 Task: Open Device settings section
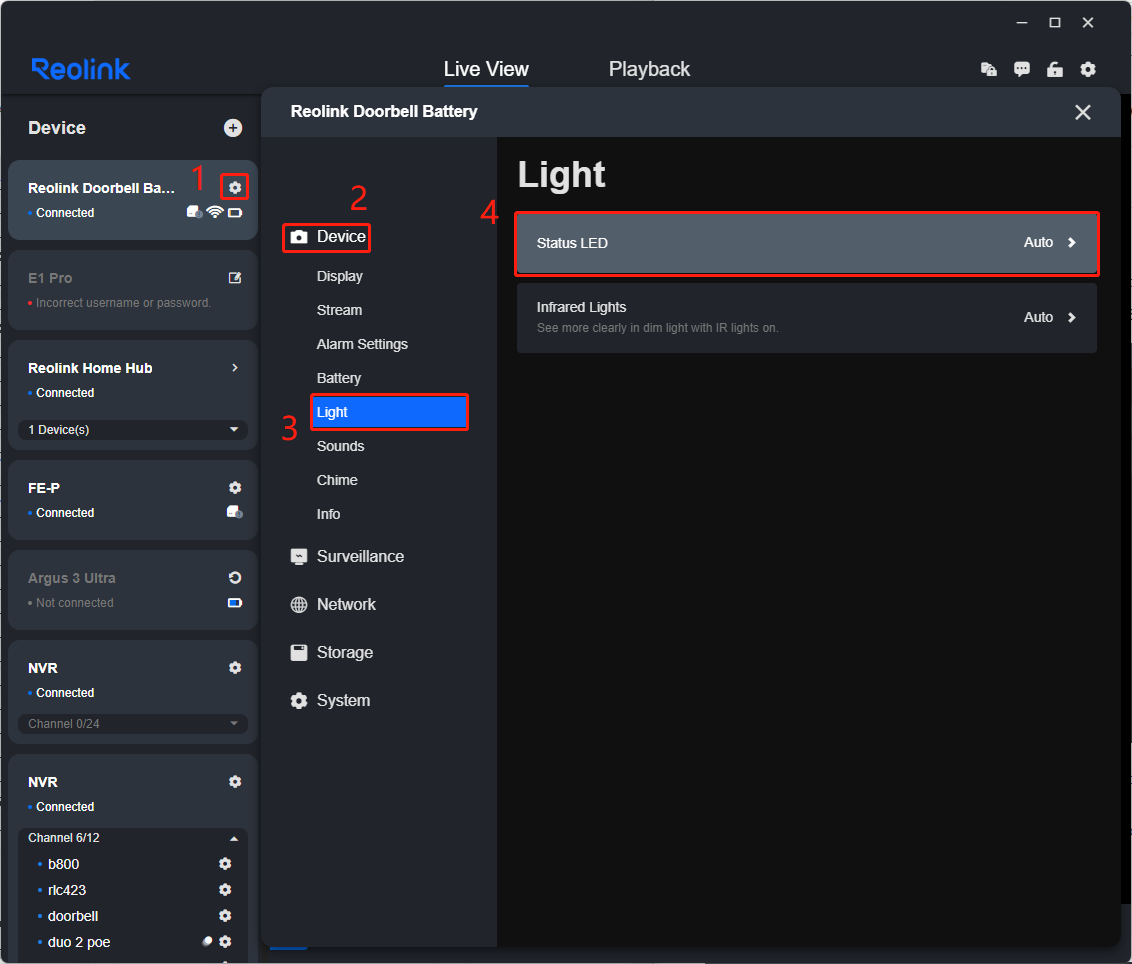pos(327,237)
